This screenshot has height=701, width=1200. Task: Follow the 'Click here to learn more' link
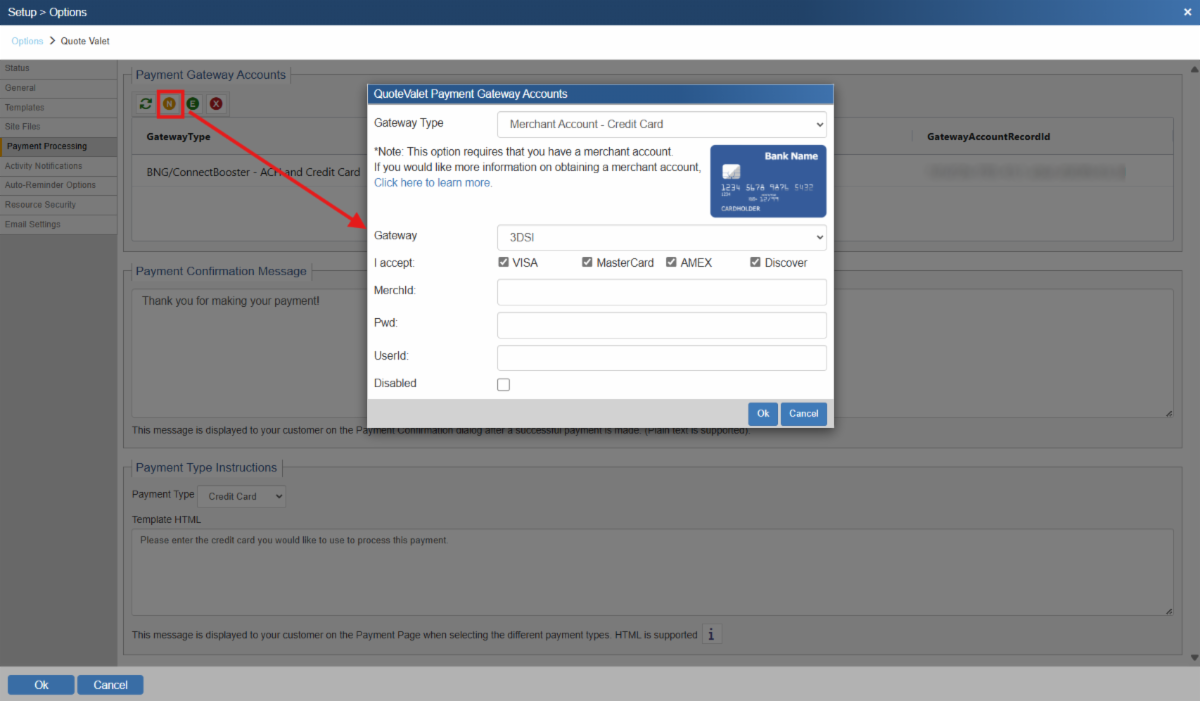coord(433,183)
